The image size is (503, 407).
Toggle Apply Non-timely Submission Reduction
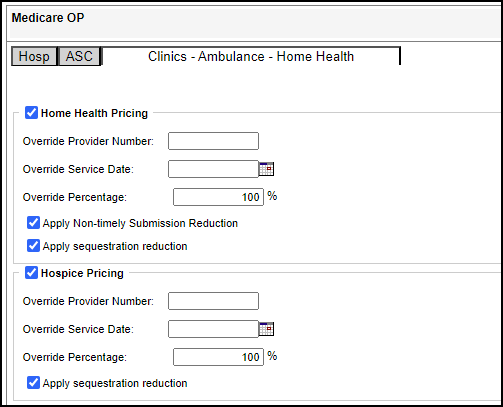(33, 223)
